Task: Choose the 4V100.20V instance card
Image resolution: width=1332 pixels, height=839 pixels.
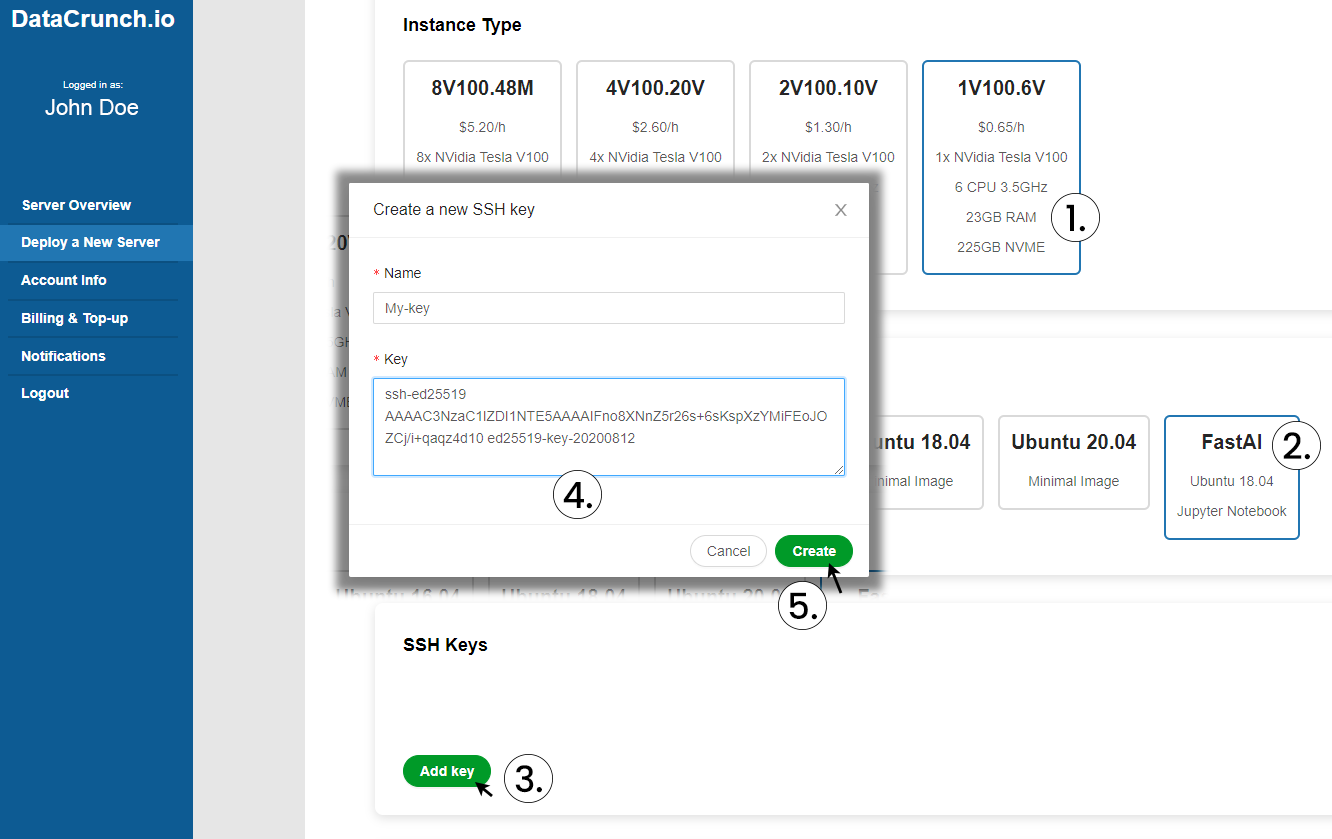Action: click(655, 110)
